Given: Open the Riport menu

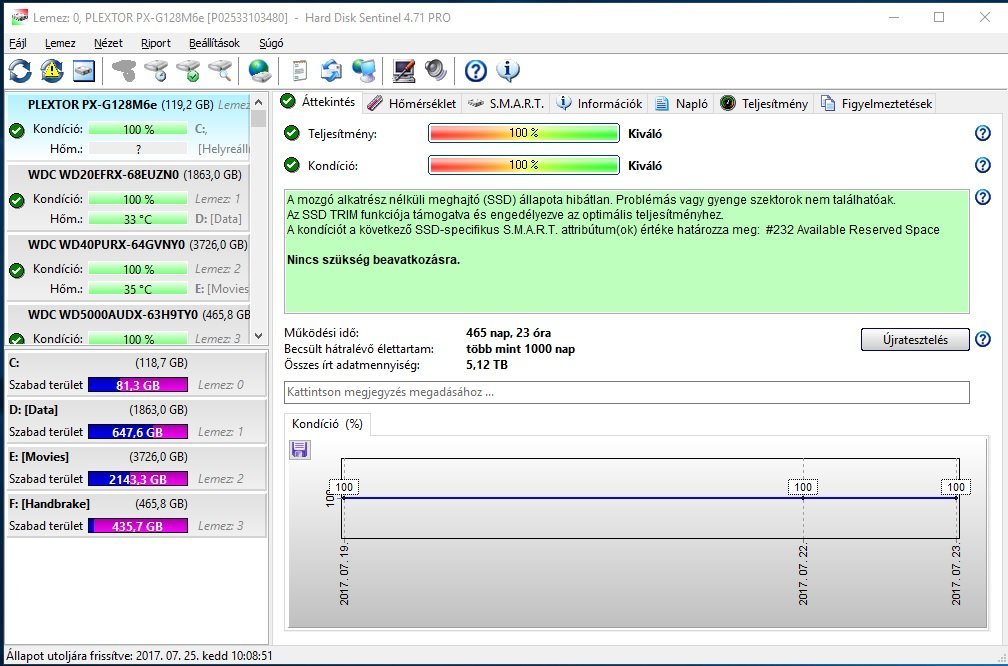Looking at the screenshot, I should point(156,43).
